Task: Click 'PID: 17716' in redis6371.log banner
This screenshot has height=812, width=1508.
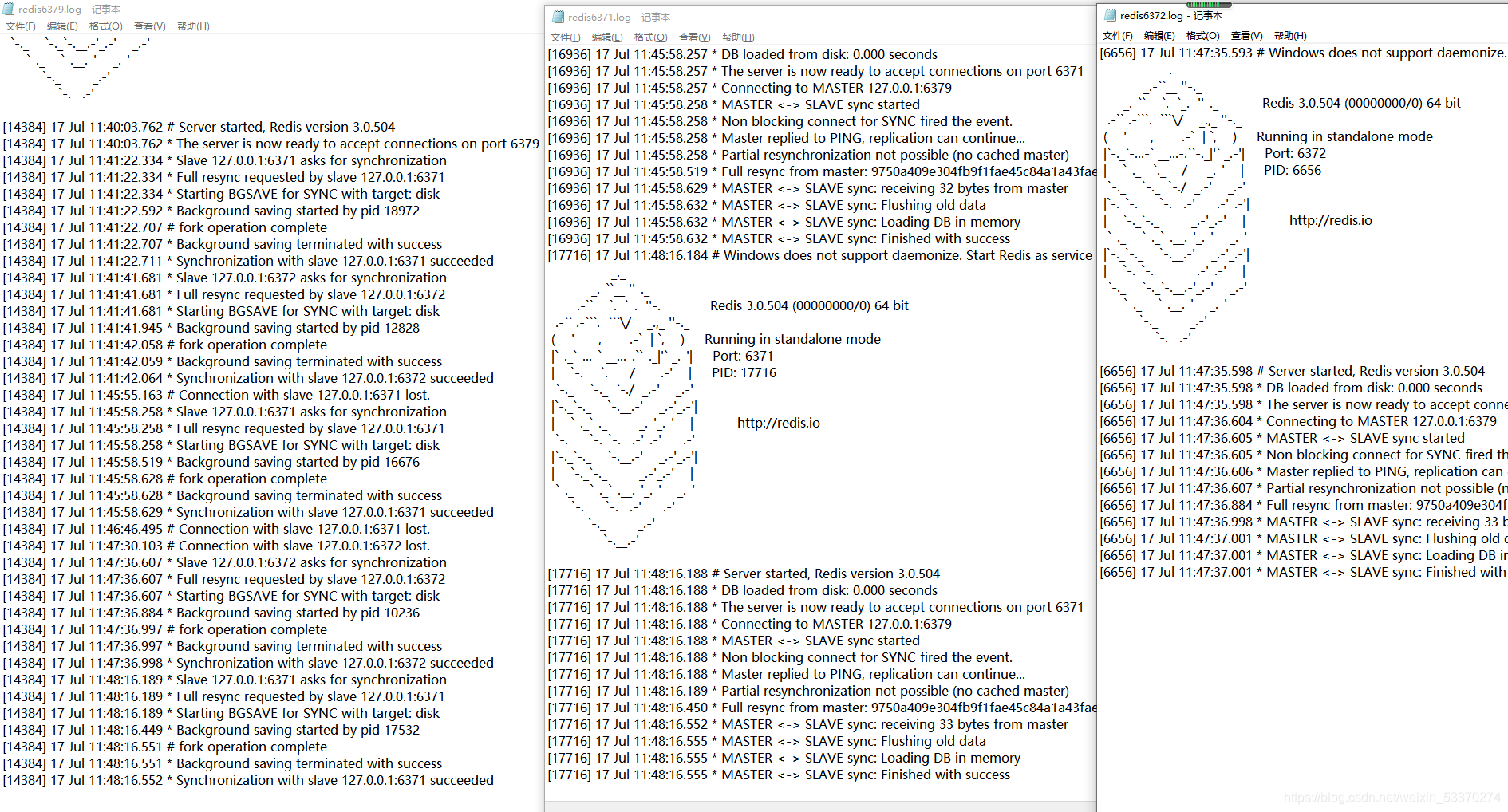Action: 744,372
